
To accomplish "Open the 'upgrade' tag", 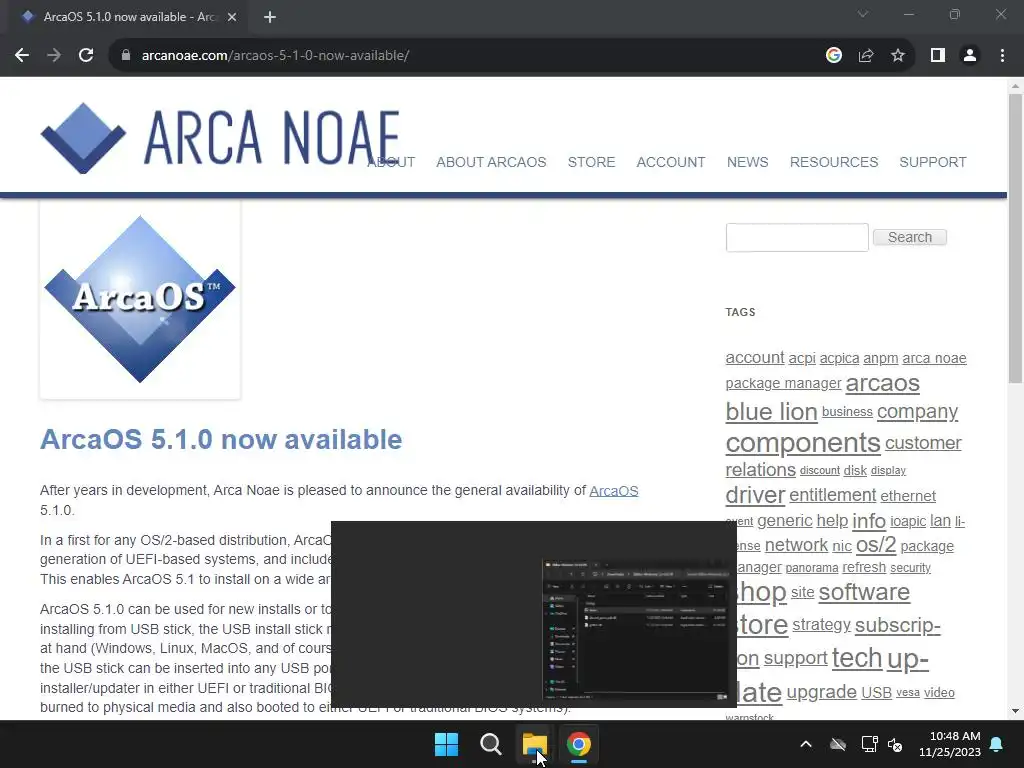I will click(821, 692).
